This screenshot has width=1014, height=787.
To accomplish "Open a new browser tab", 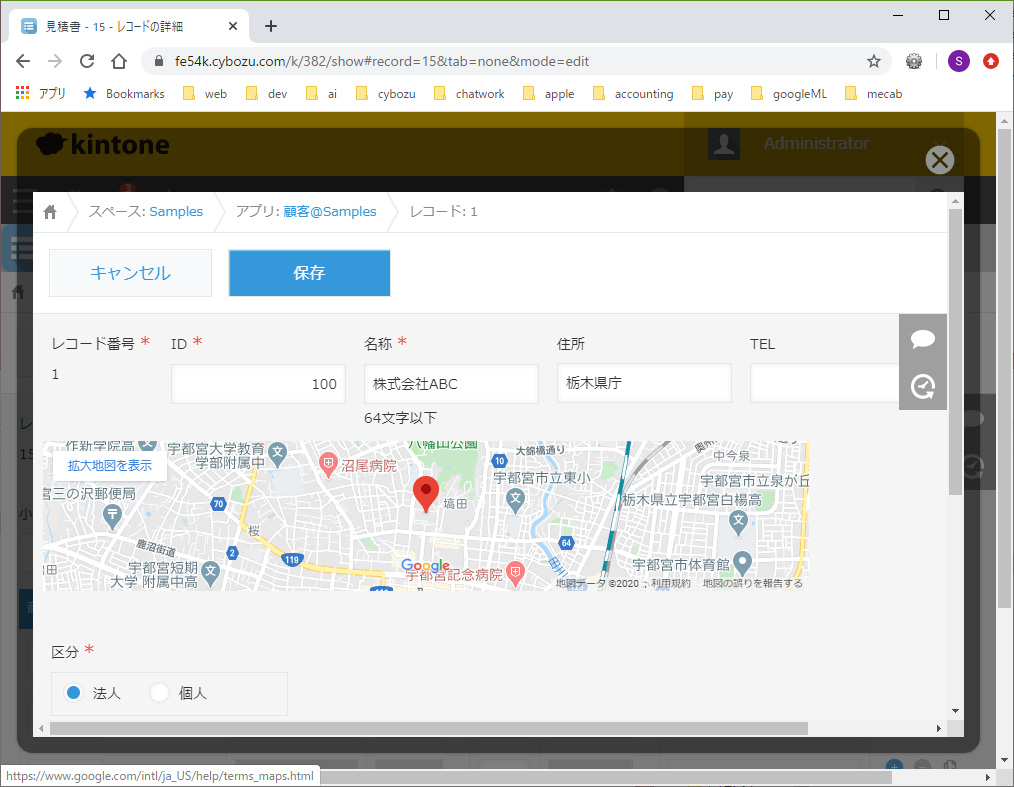I will pyautogui.click(x=271, y=26).
